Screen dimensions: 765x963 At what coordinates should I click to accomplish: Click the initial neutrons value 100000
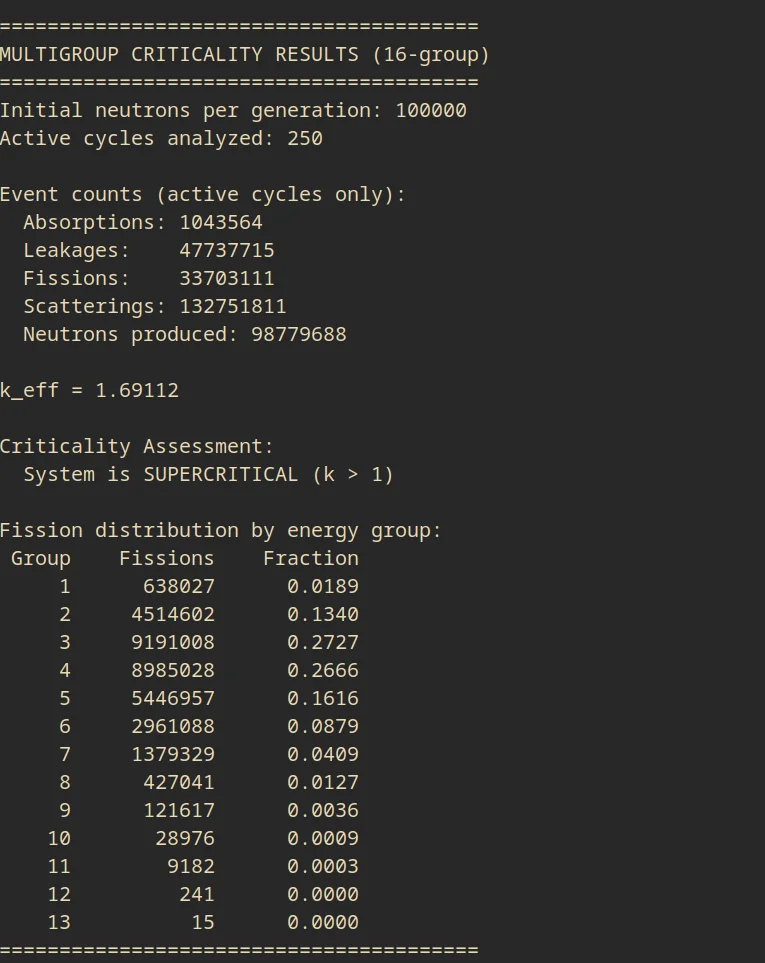point(431,111)
